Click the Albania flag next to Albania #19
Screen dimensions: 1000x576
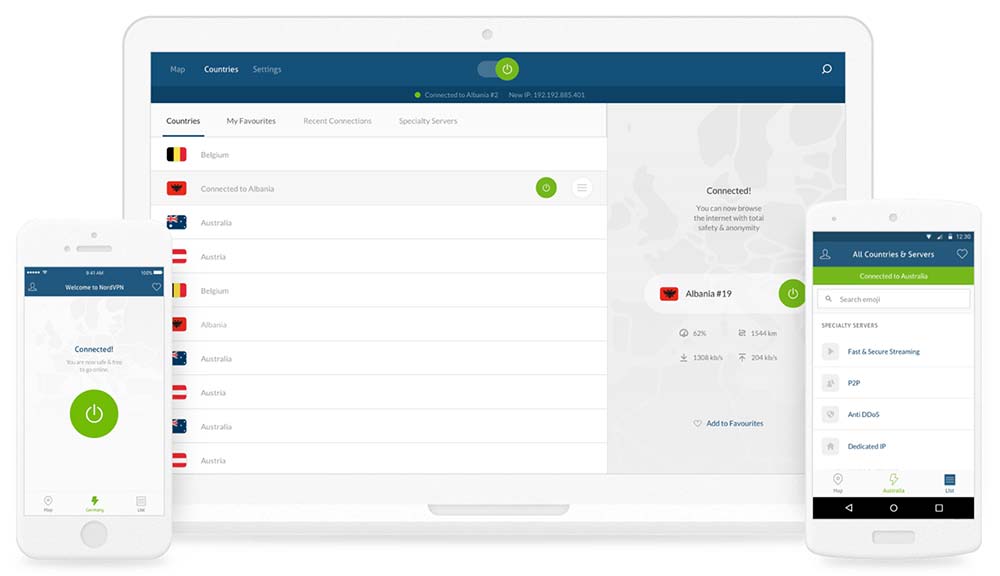(669, 293)
